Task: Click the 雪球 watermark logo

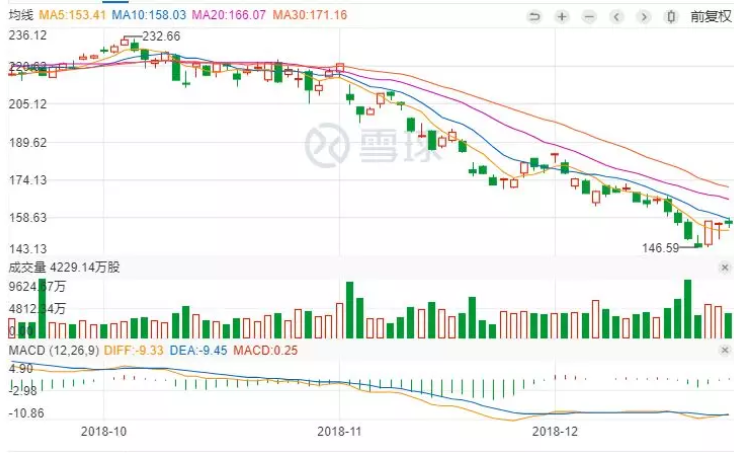Action: 361,145
